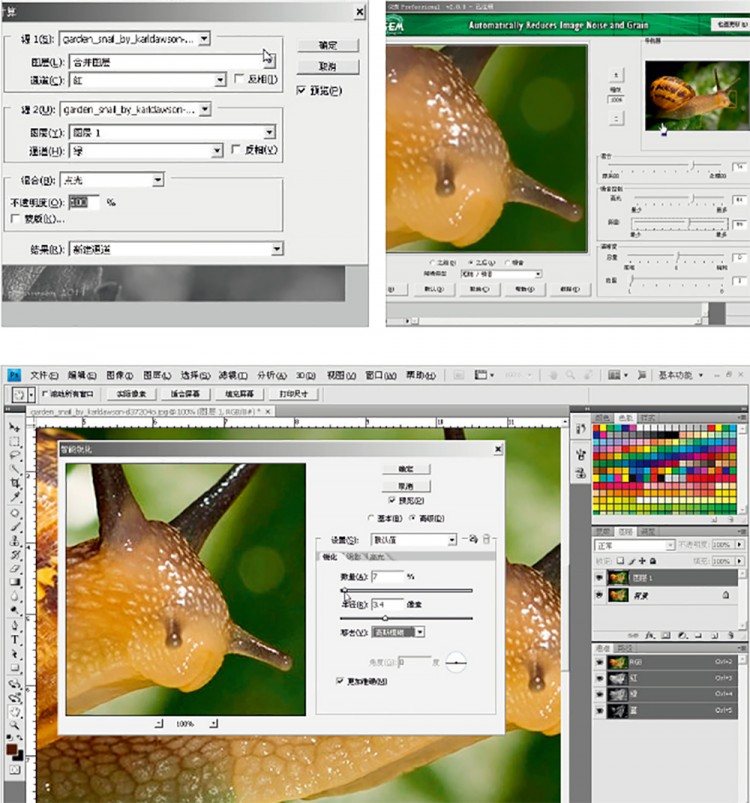Viewport: 750px width, 803px height.
Task: Open the 图像 menu in the menu bar
Action: pyautogui.click(x=119, y=375)
